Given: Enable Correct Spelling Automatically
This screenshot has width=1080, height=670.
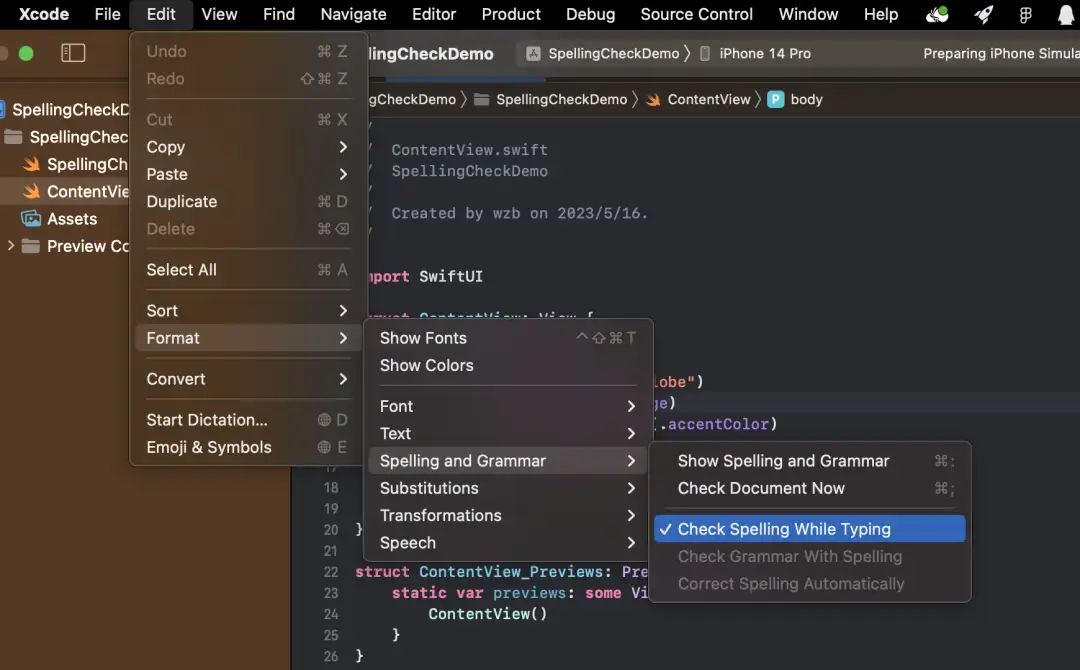Looking at the screenshot, I should pyautogui.click(x=789, y=584).
